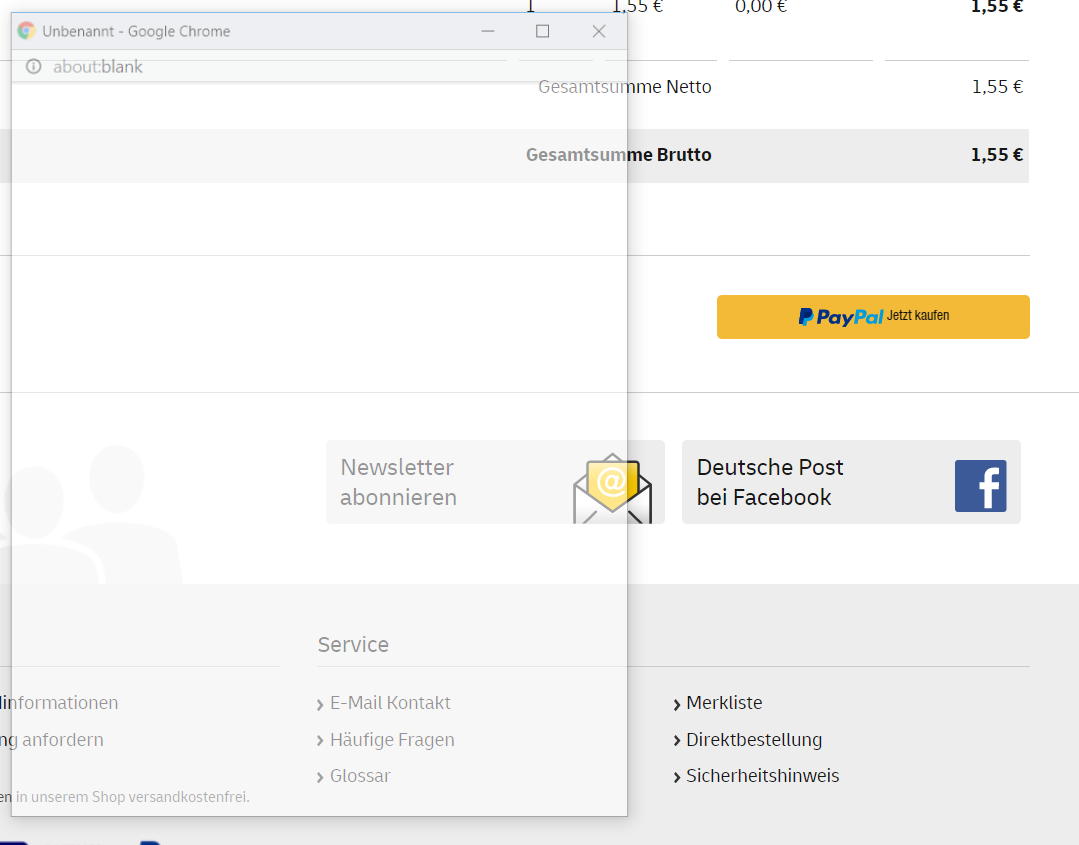Minimize the Unbenannt Chrome popup window

tap(488, 31)
